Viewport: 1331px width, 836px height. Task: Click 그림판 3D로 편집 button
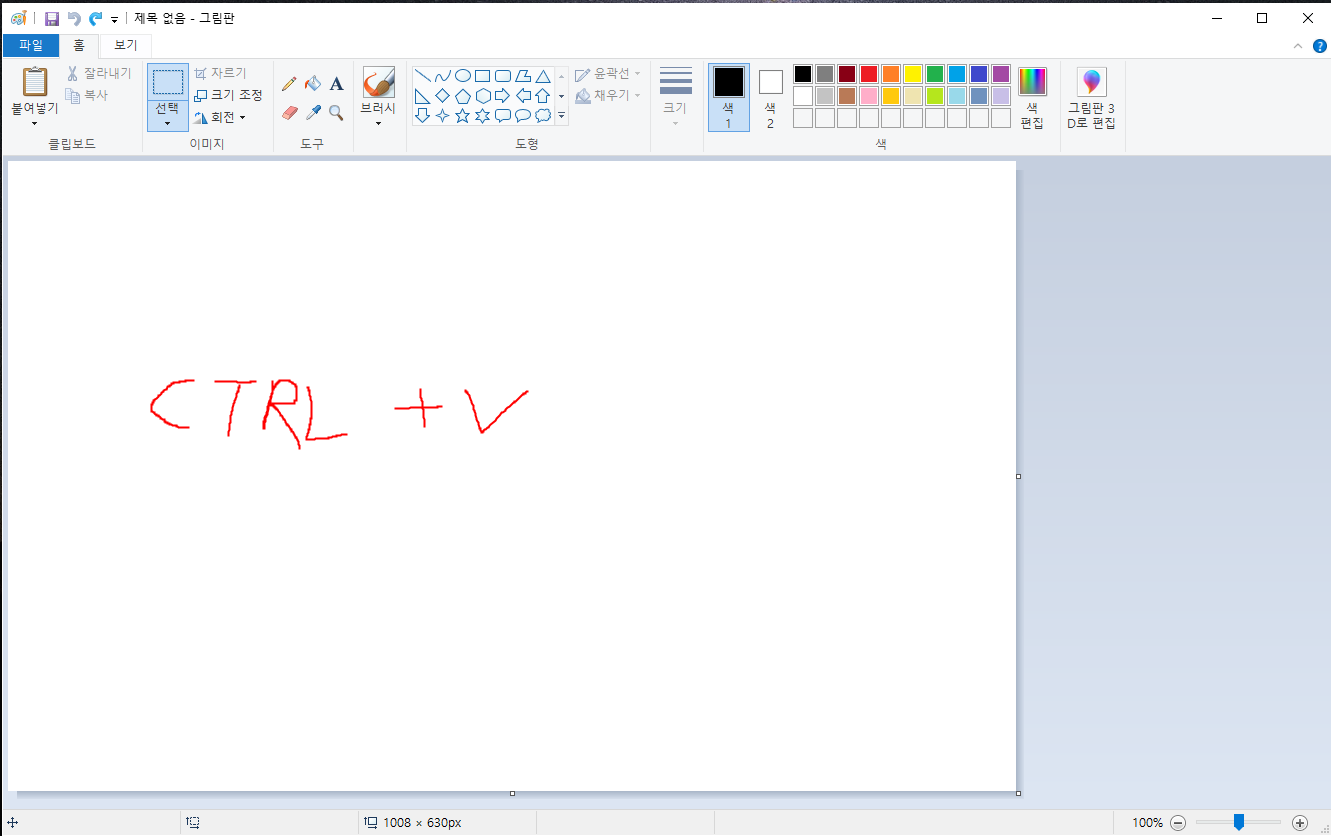1092,98
